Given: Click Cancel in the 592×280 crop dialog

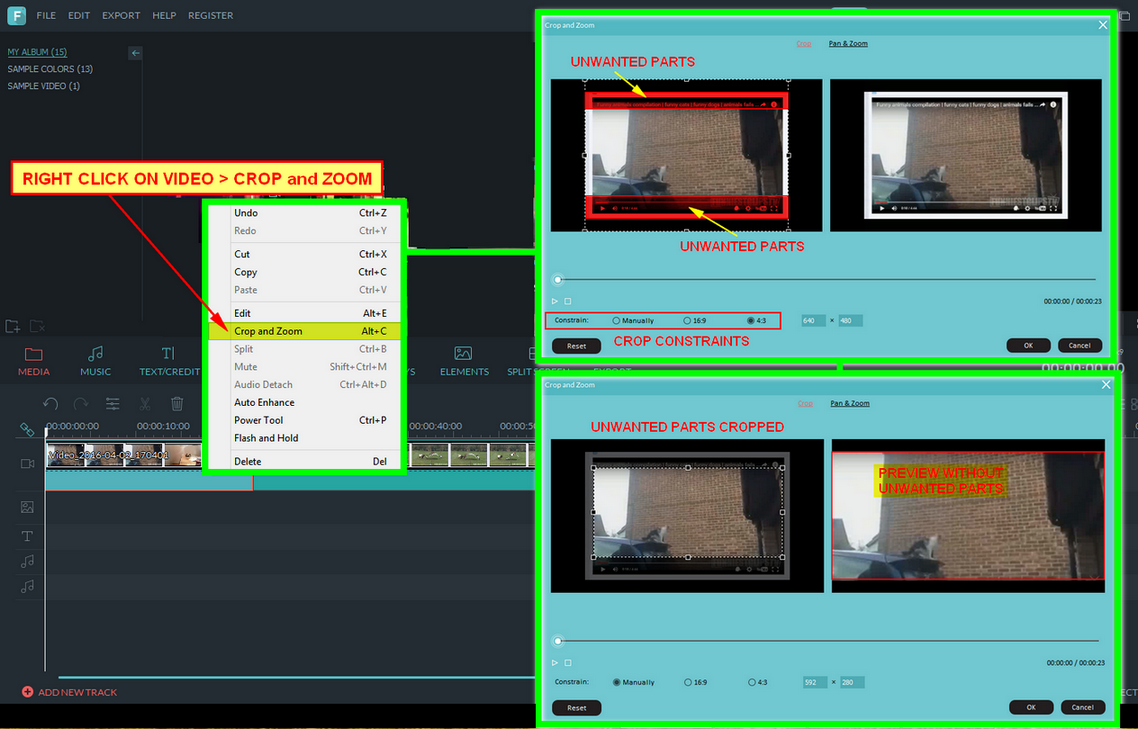Looking at the screenshot, I should 1082,706.
